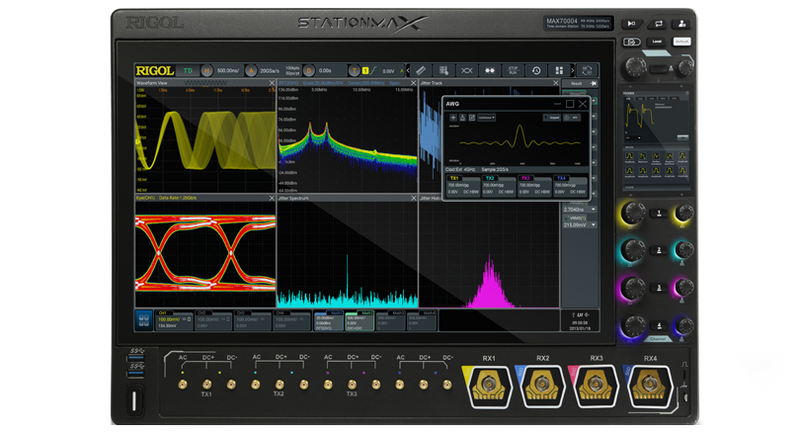
Task: Click the RIGOL logo menu button
Action: [155, 70]
